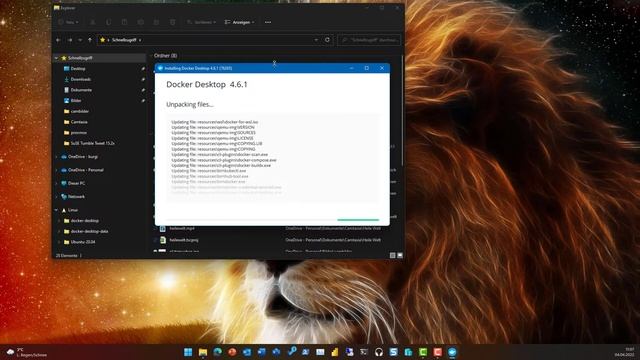Expand the OneDrive - Personal node
Viewport: 640px width, 360px height.
pyautogui.click(x=56, y=170)
